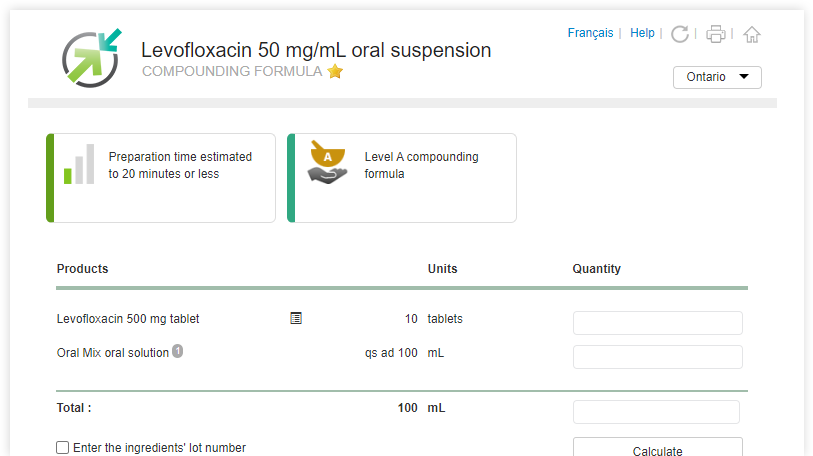Image resolution: width=813 pixels, height=456 pixels.
Task: Open the home page icon
Action: 752,34
